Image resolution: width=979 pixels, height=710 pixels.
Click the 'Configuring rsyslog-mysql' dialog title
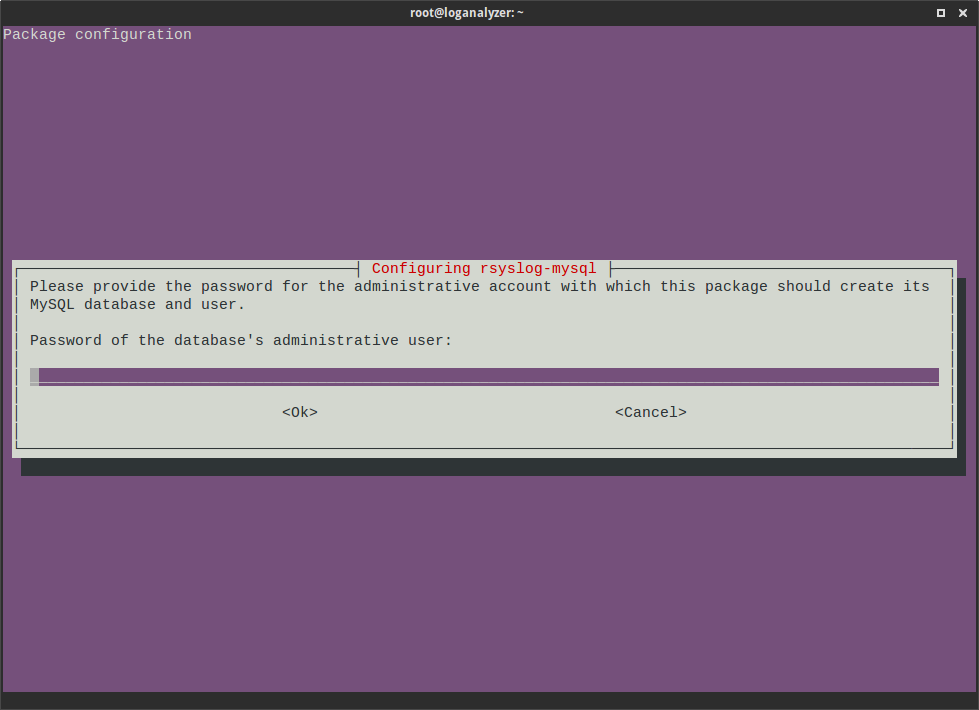pos(484,269)
